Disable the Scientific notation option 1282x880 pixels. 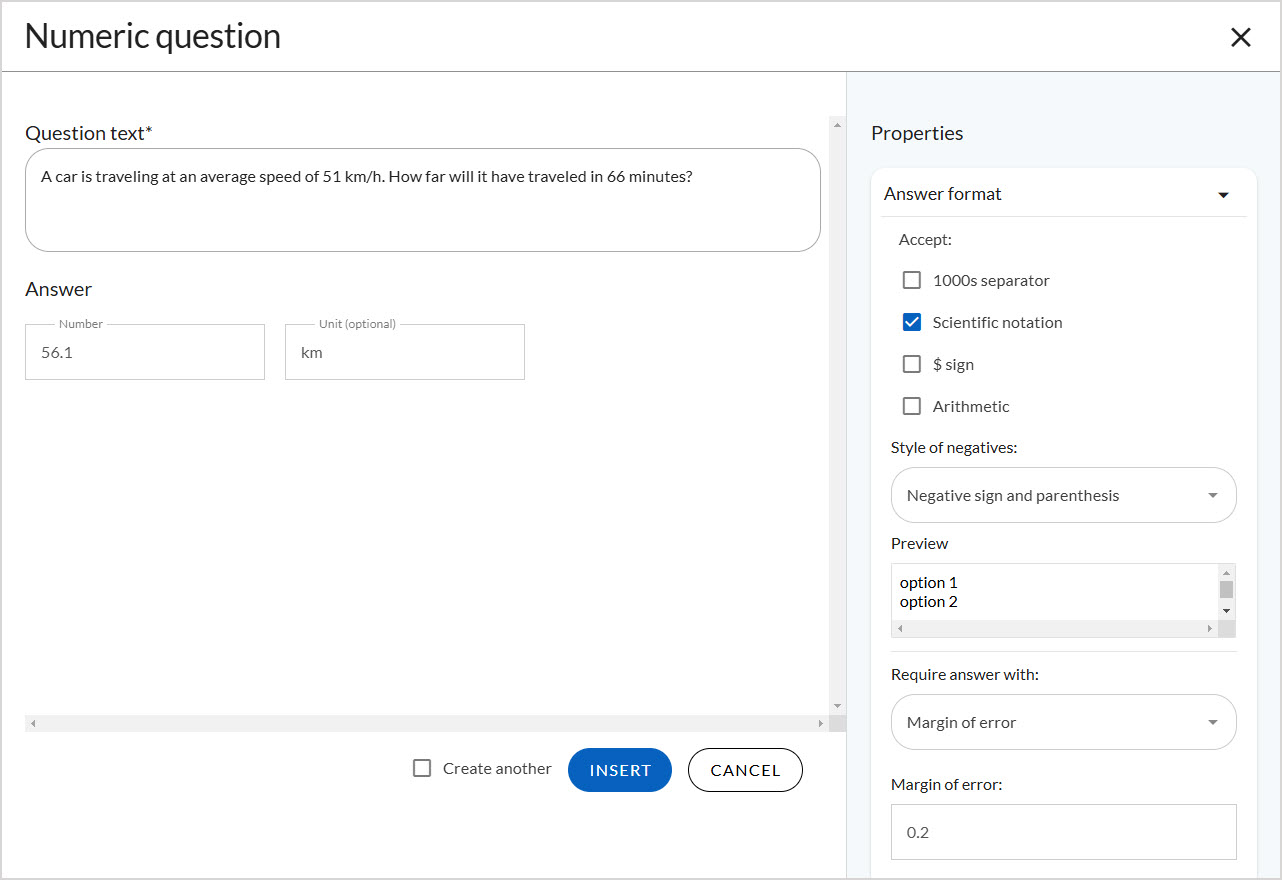(x=911, y=322)
